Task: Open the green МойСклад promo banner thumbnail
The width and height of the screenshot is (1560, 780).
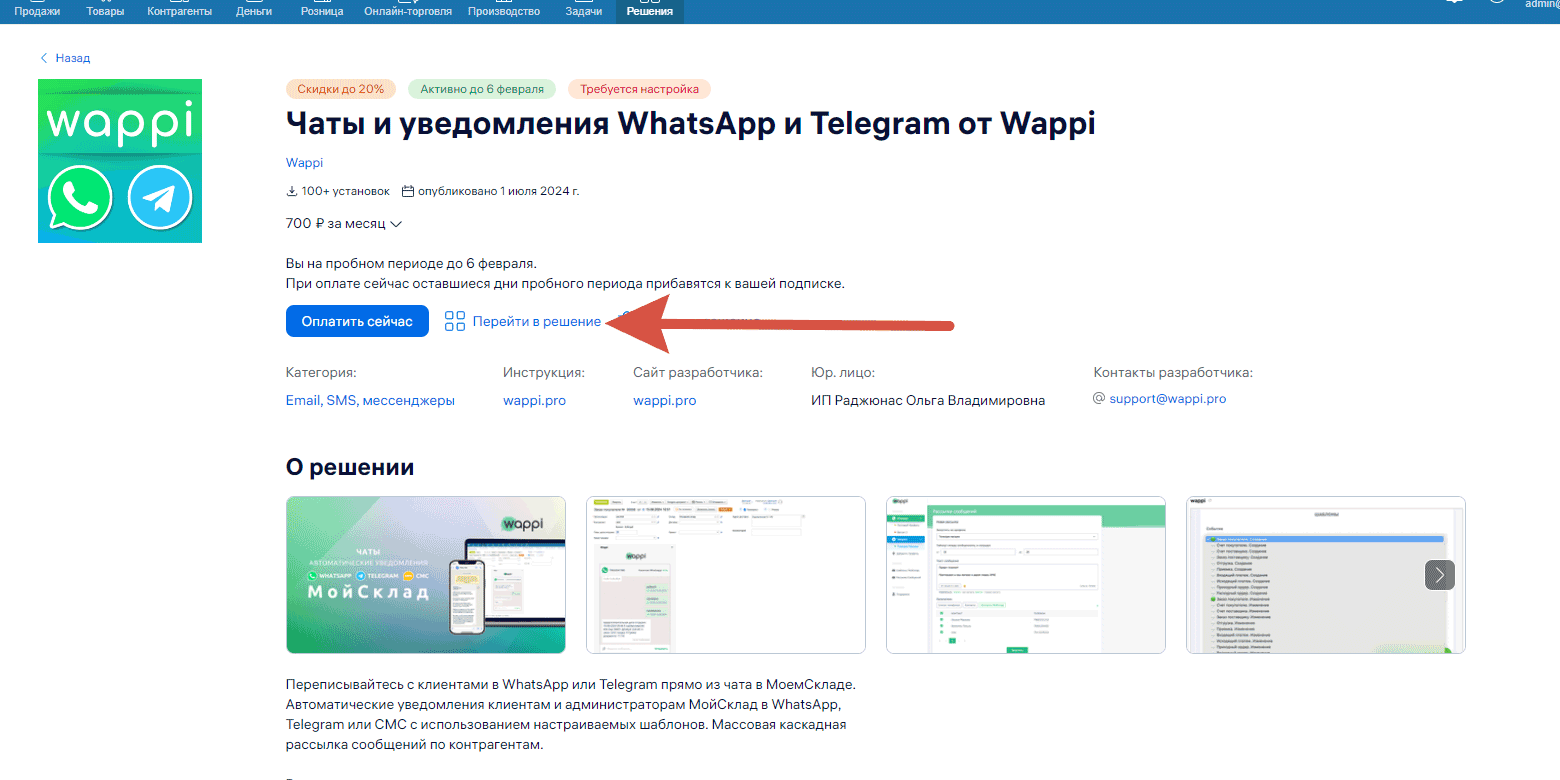Action: [x=425, y=575]
